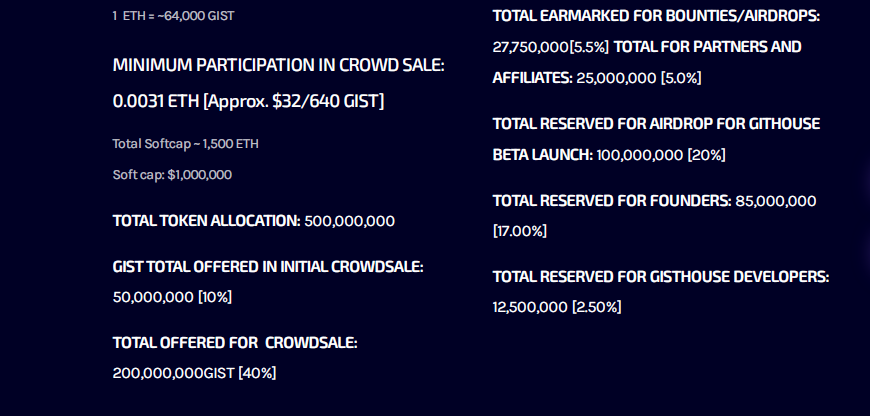
Task: Click the Total Reserved for Founders label
Action: (x=612, y=201)
